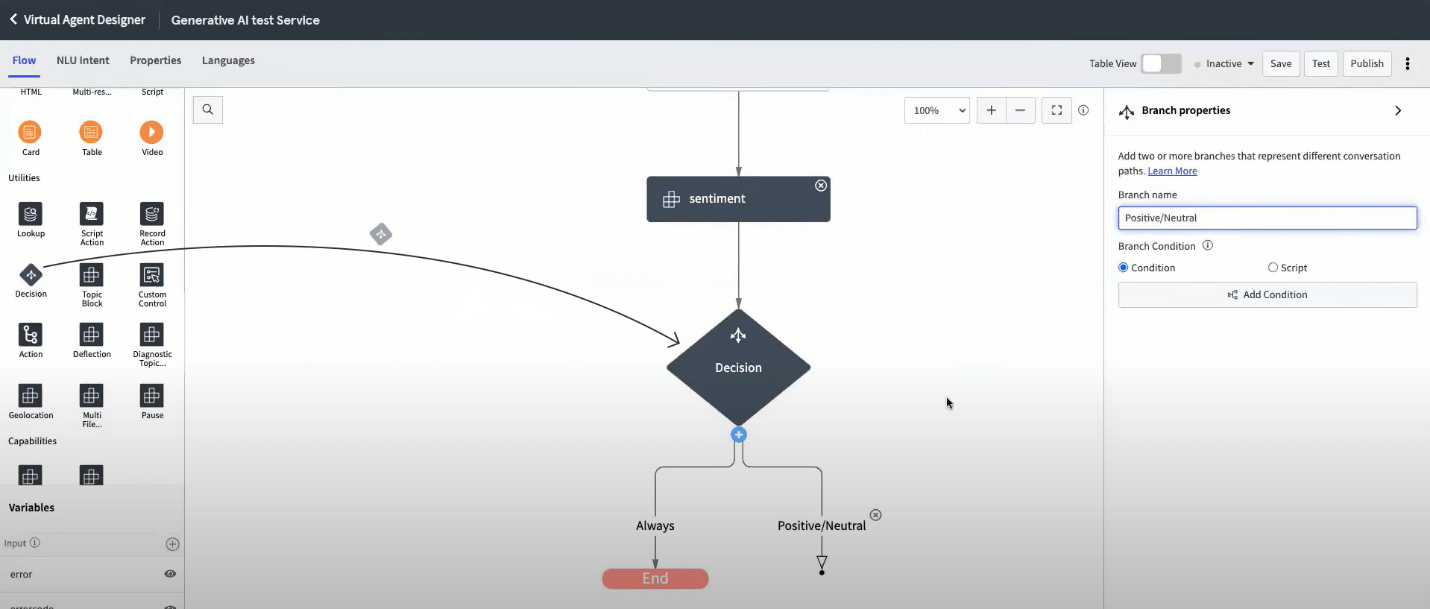This screenshot has width=1430, height=609.
Task: Select the Table control icon
Action: click(91, 132)
